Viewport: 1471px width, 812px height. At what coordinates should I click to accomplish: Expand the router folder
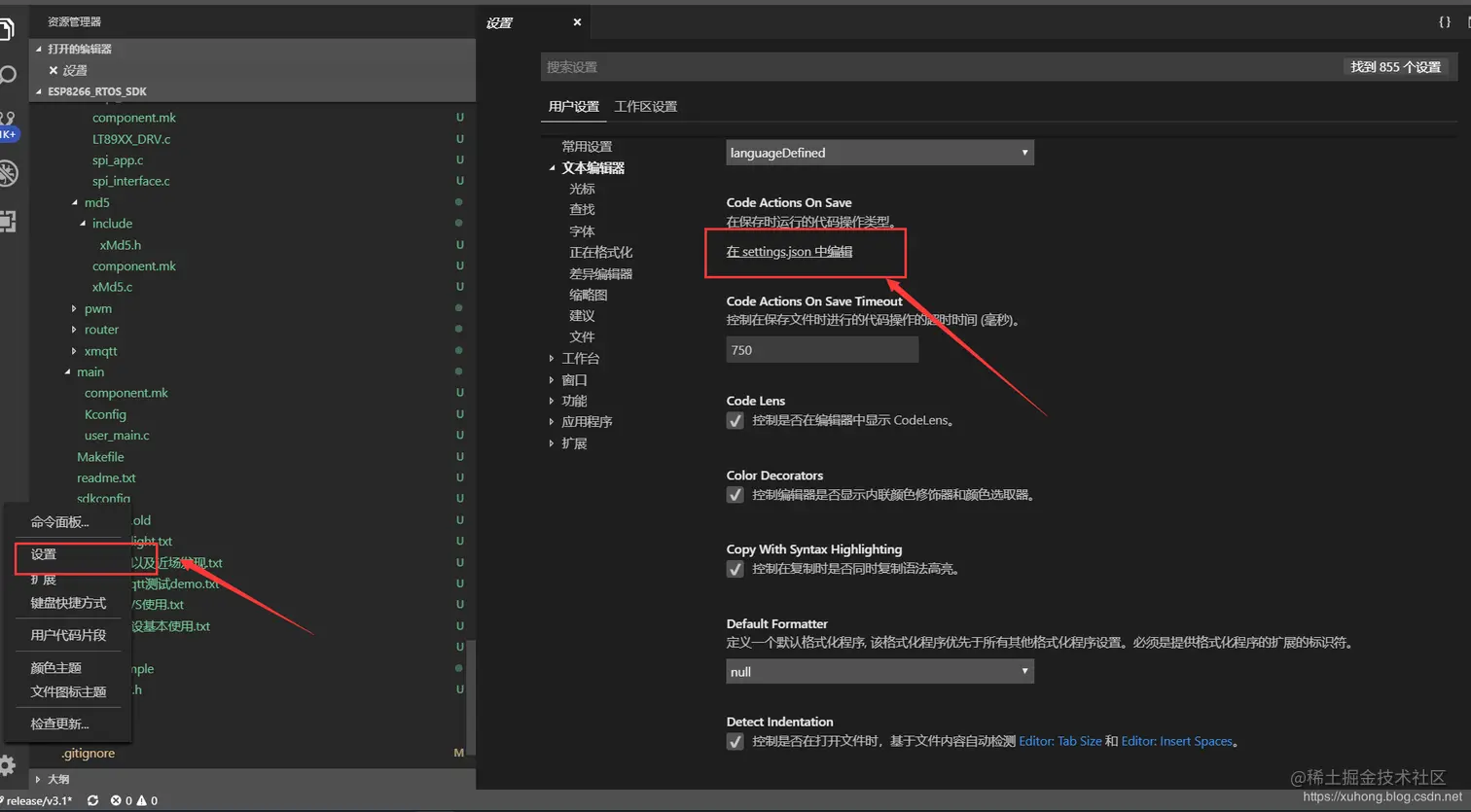click(75, 330)
